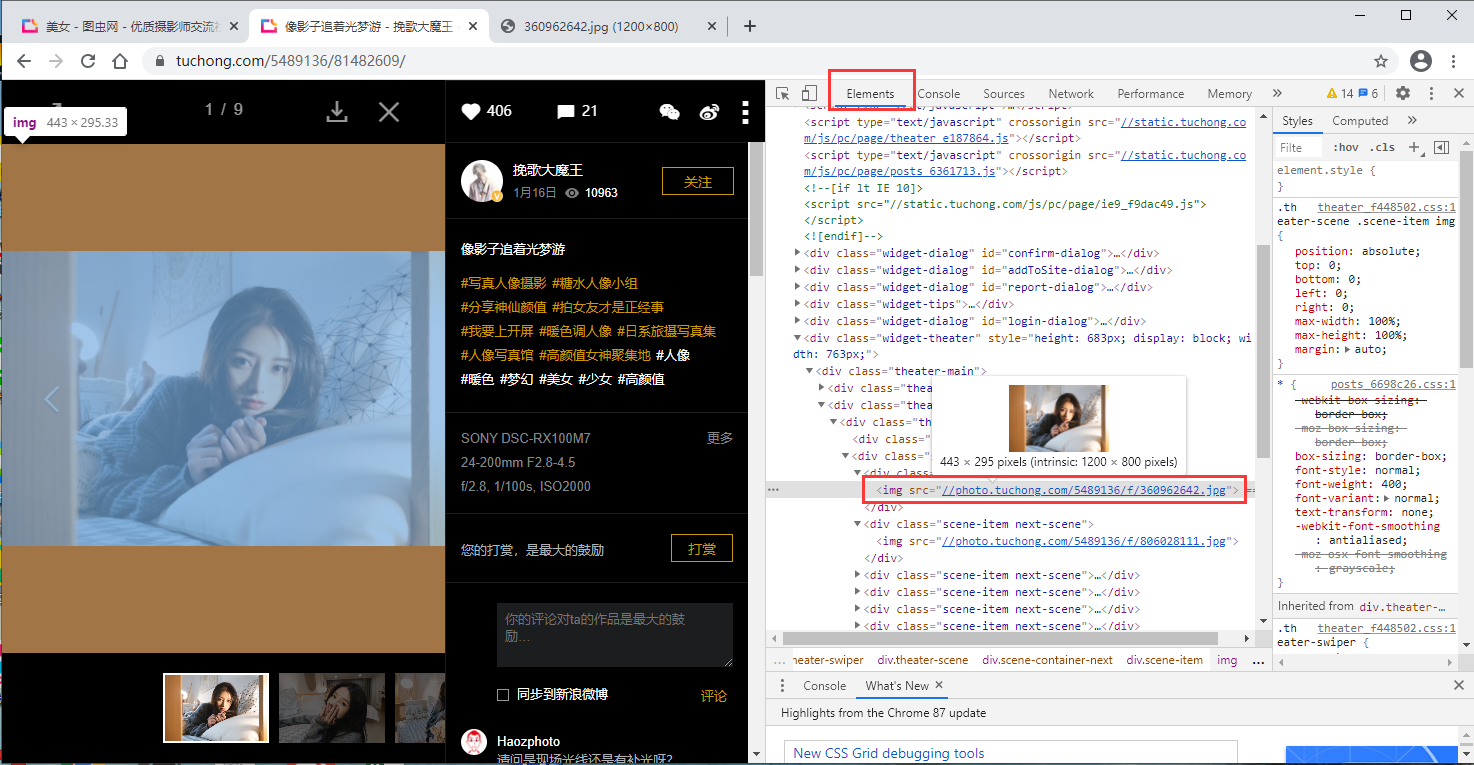
Task: Show more Styles pane tabs chevron
Action: pos(1411,120)
